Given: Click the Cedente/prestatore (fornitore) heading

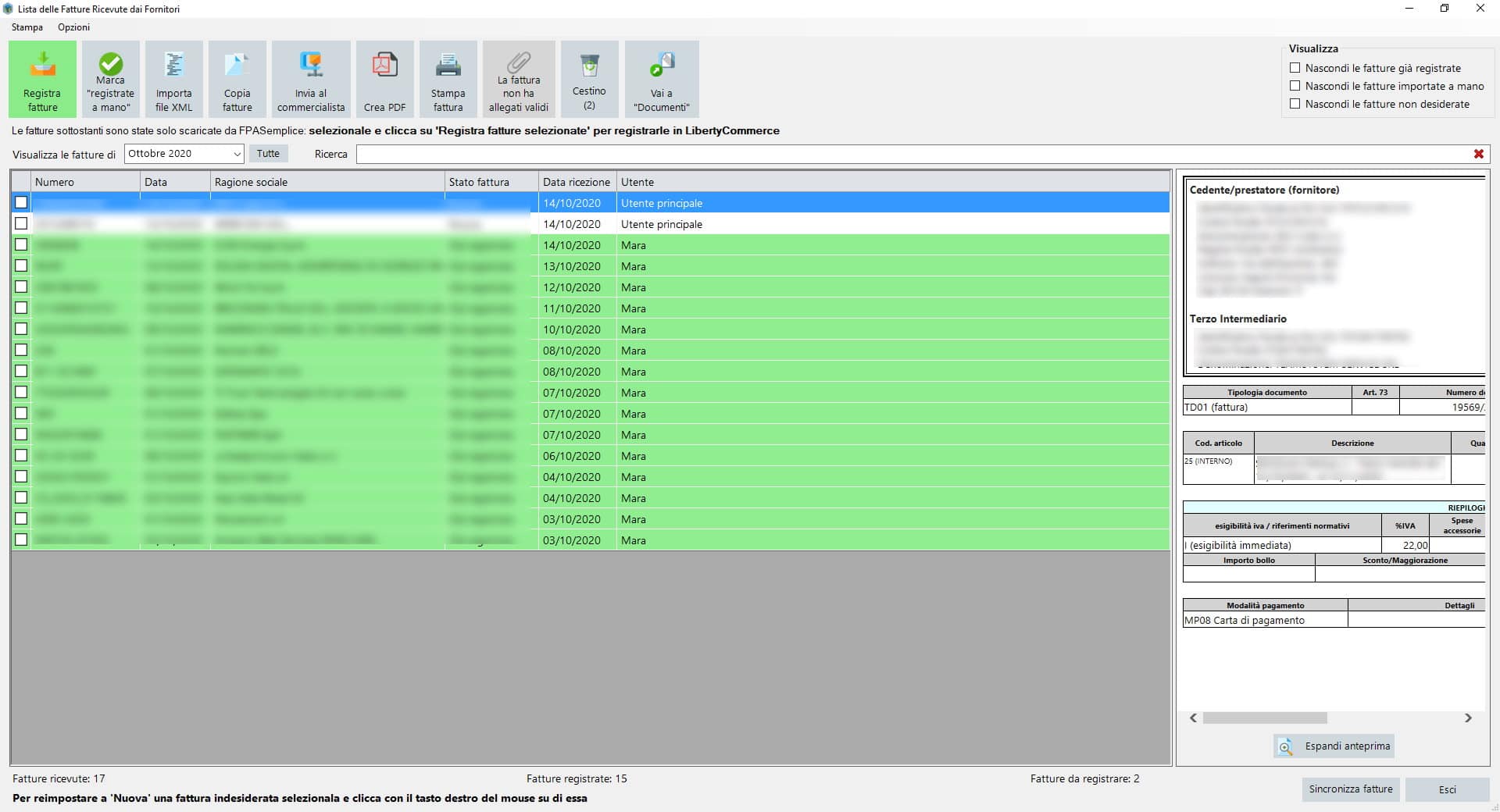Looking at the screenshot, I should pyautogui.click(x=1264, y=190).
